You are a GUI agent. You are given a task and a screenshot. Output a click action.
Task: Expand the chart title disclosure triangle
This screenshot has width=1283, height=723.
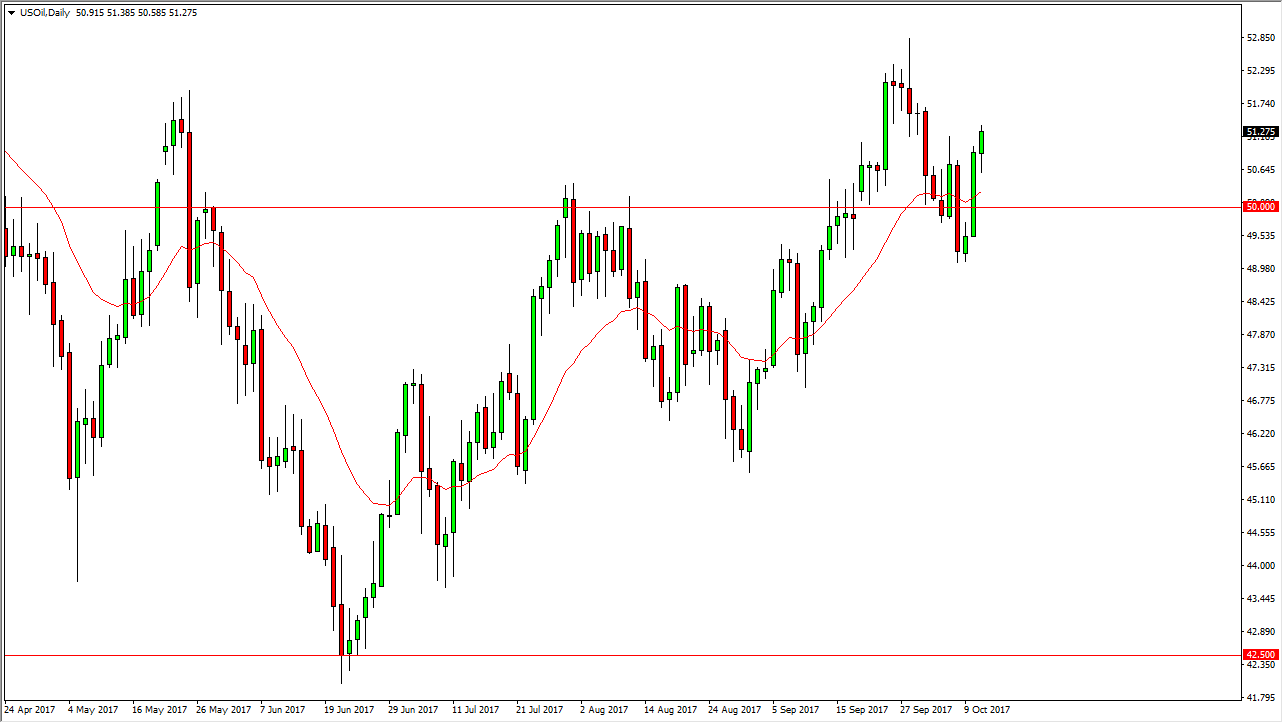[x=10, y=14]
